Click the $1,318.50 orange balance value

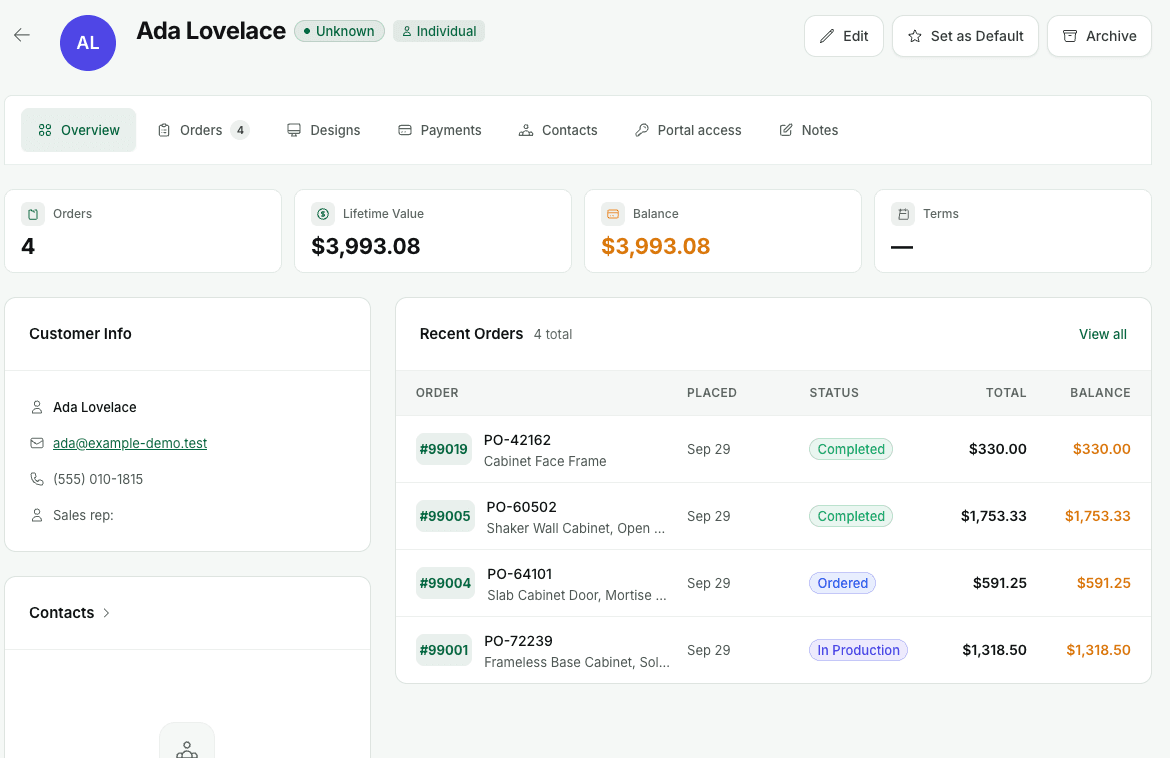[1098, 651]
